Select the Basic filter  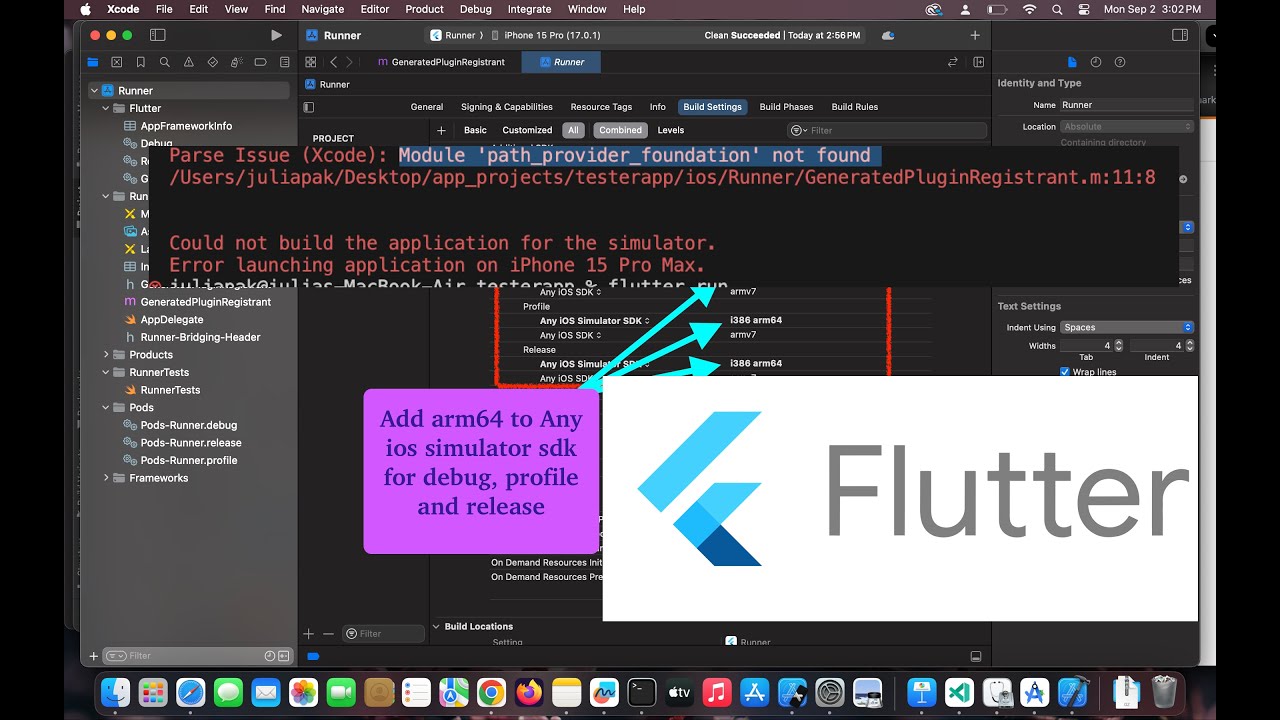(x=475, y=130)
